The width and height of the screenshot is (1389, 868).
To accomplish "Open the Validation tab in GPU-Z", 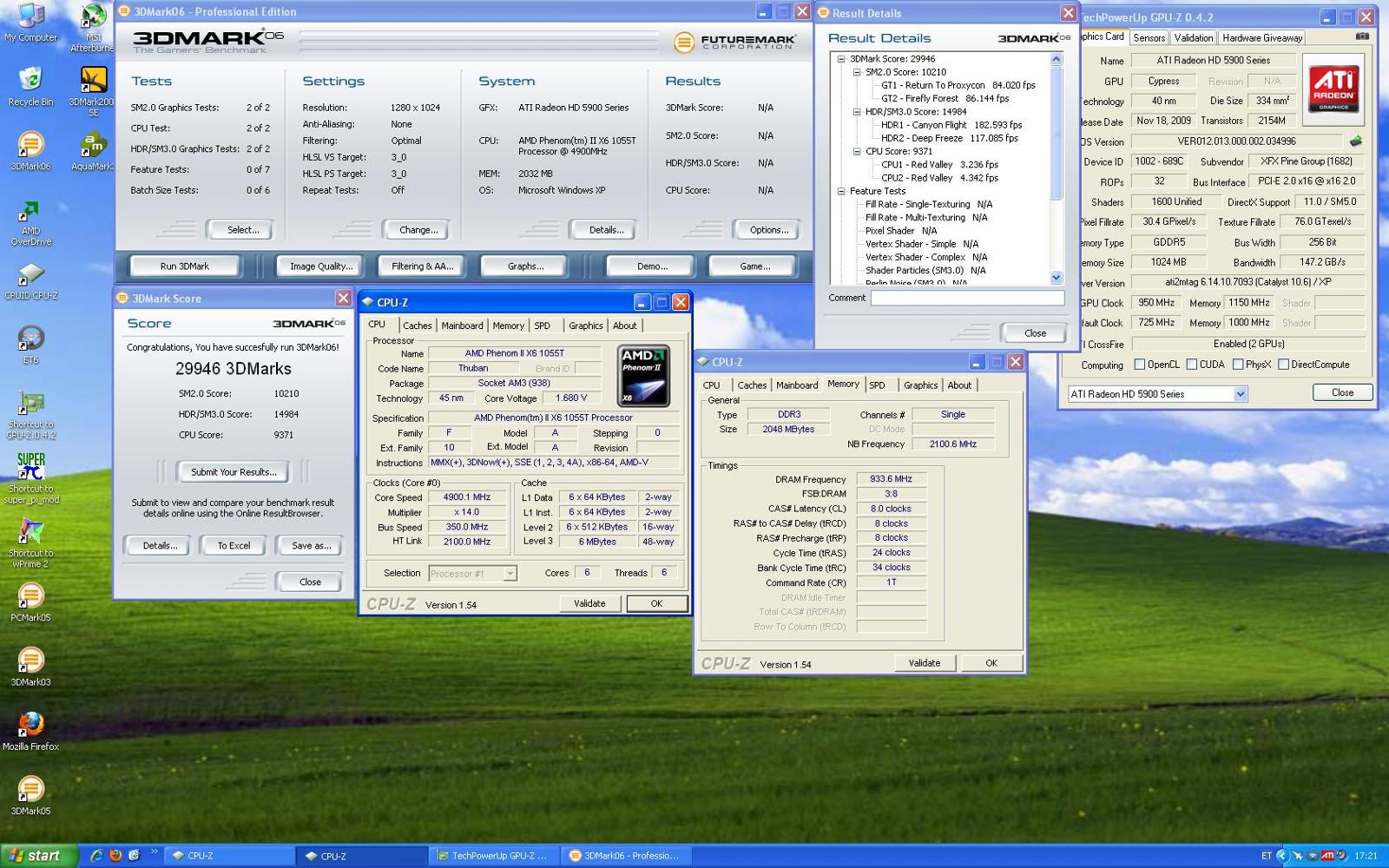I will pos(1194,38).
